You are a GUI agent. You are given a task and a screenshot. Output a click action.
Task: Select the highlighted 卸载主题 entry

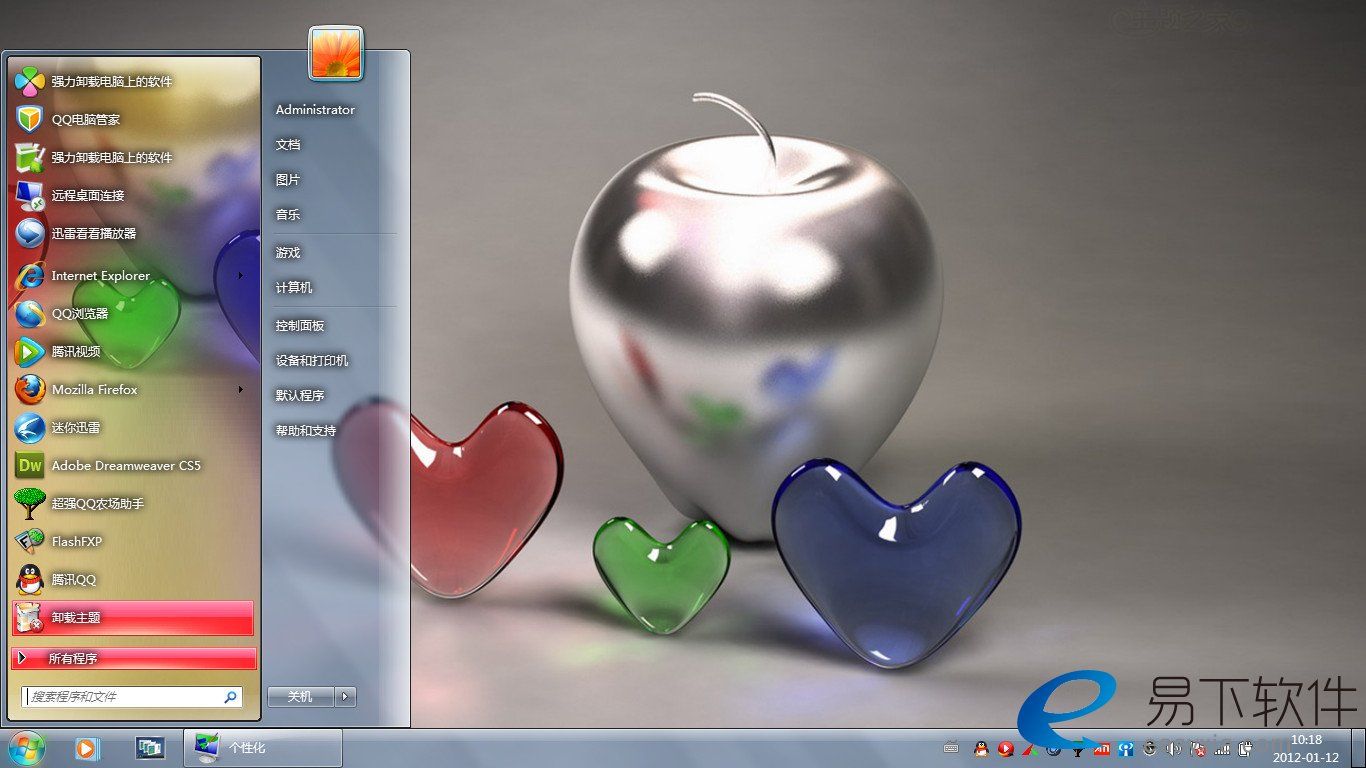132,617
